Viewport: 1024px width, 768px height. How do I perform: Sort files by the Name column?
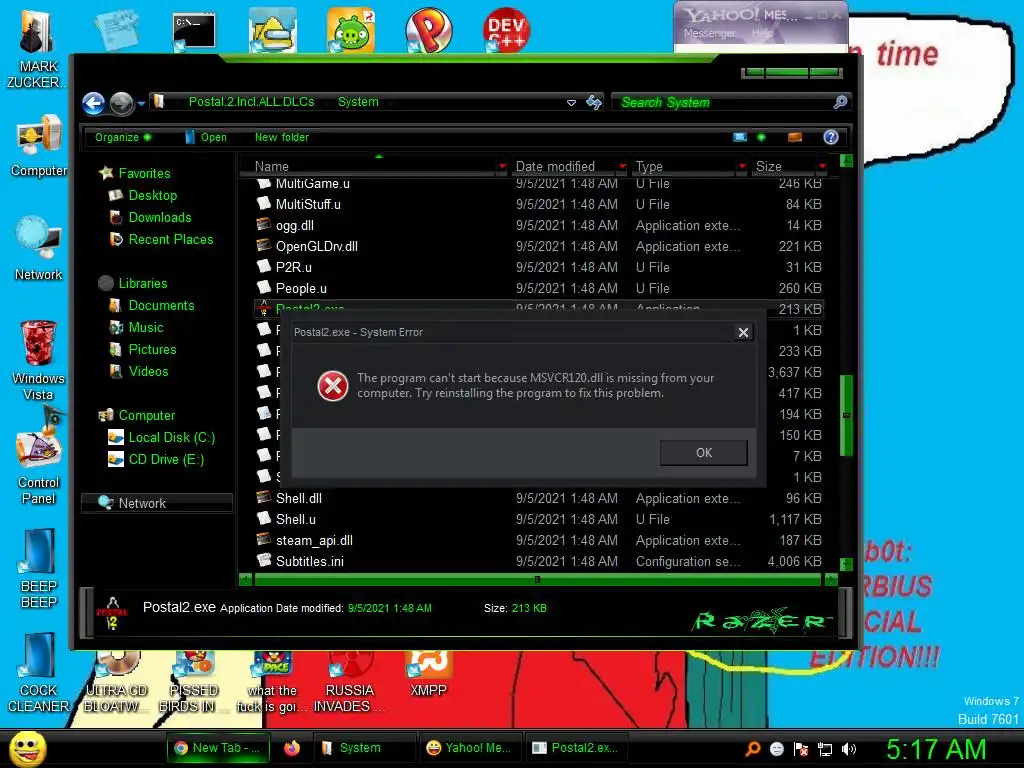coord(272,167)
